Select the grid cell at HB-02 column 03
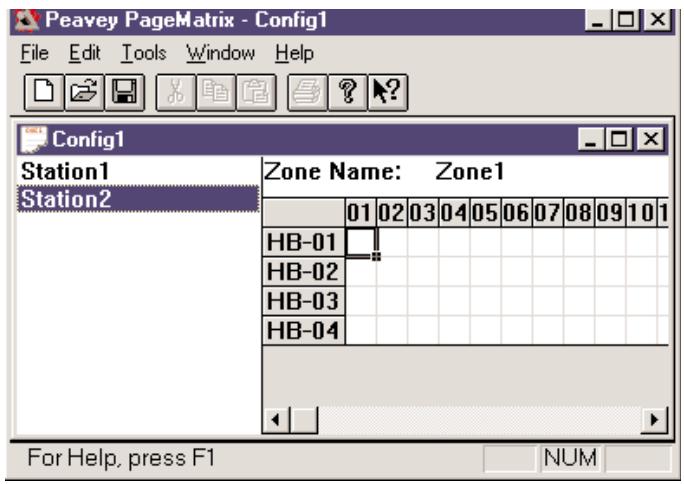 (423, 272)
